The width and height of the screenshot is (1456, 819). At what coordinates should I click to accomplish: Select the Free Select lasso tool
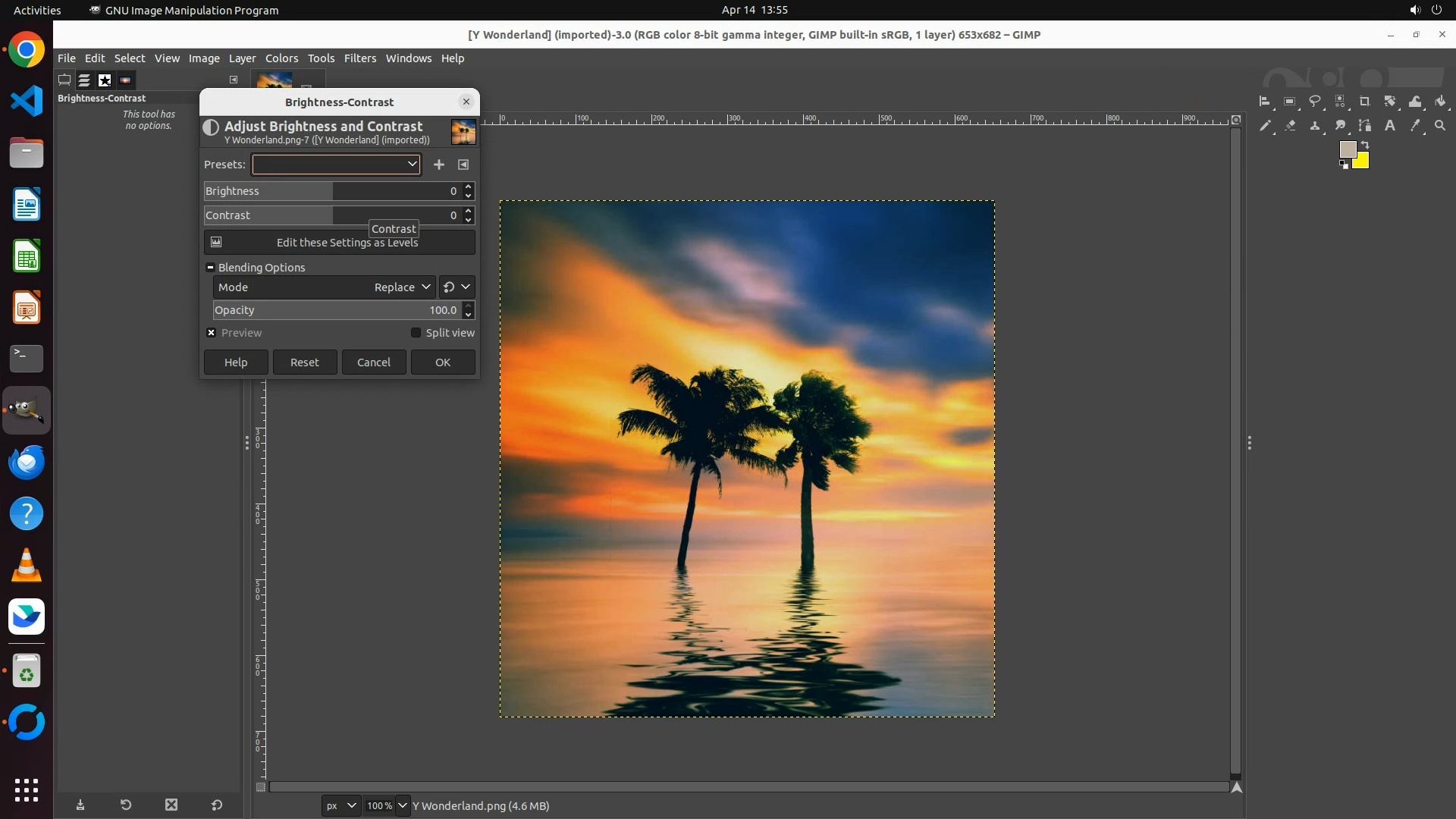click(1315, 102)
